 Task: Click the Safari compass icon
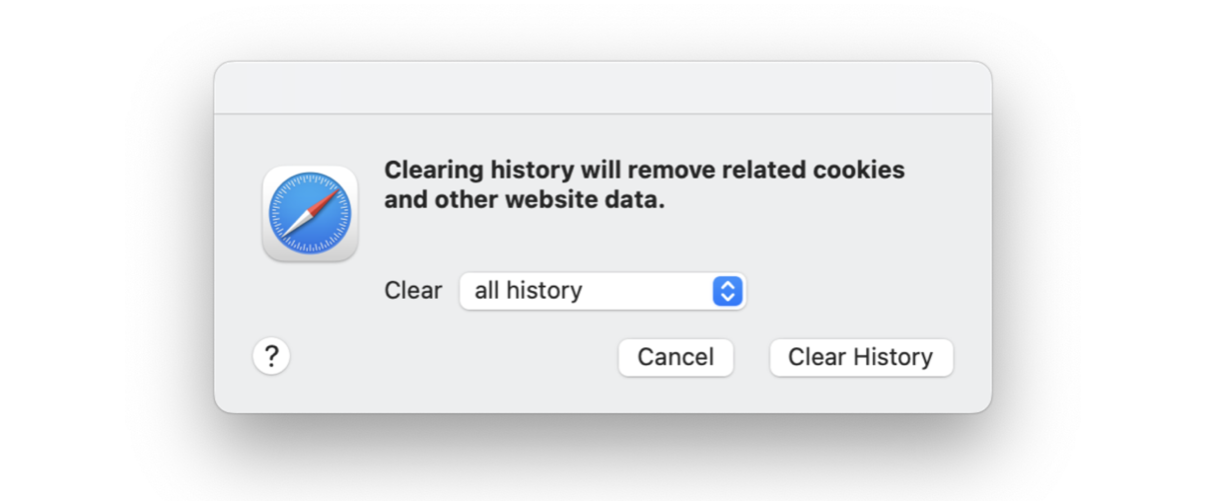(310, 213)
